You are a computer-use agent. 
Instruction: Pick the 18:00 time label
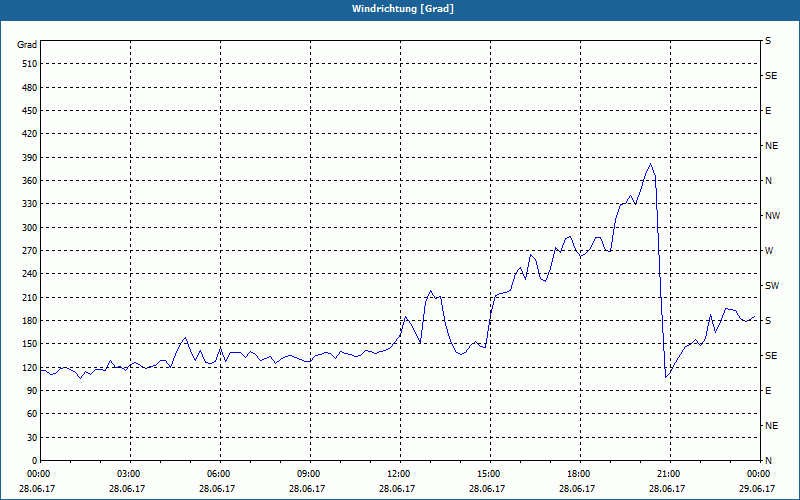click(x=580, y=474)
